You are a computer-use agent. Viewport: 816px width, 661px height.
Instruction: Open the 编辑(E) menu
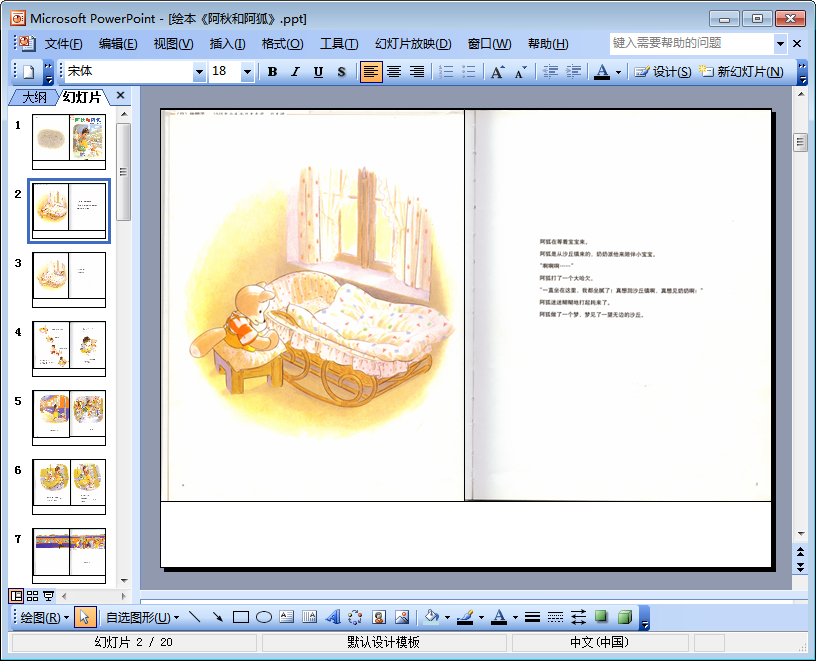pos(118,44)
